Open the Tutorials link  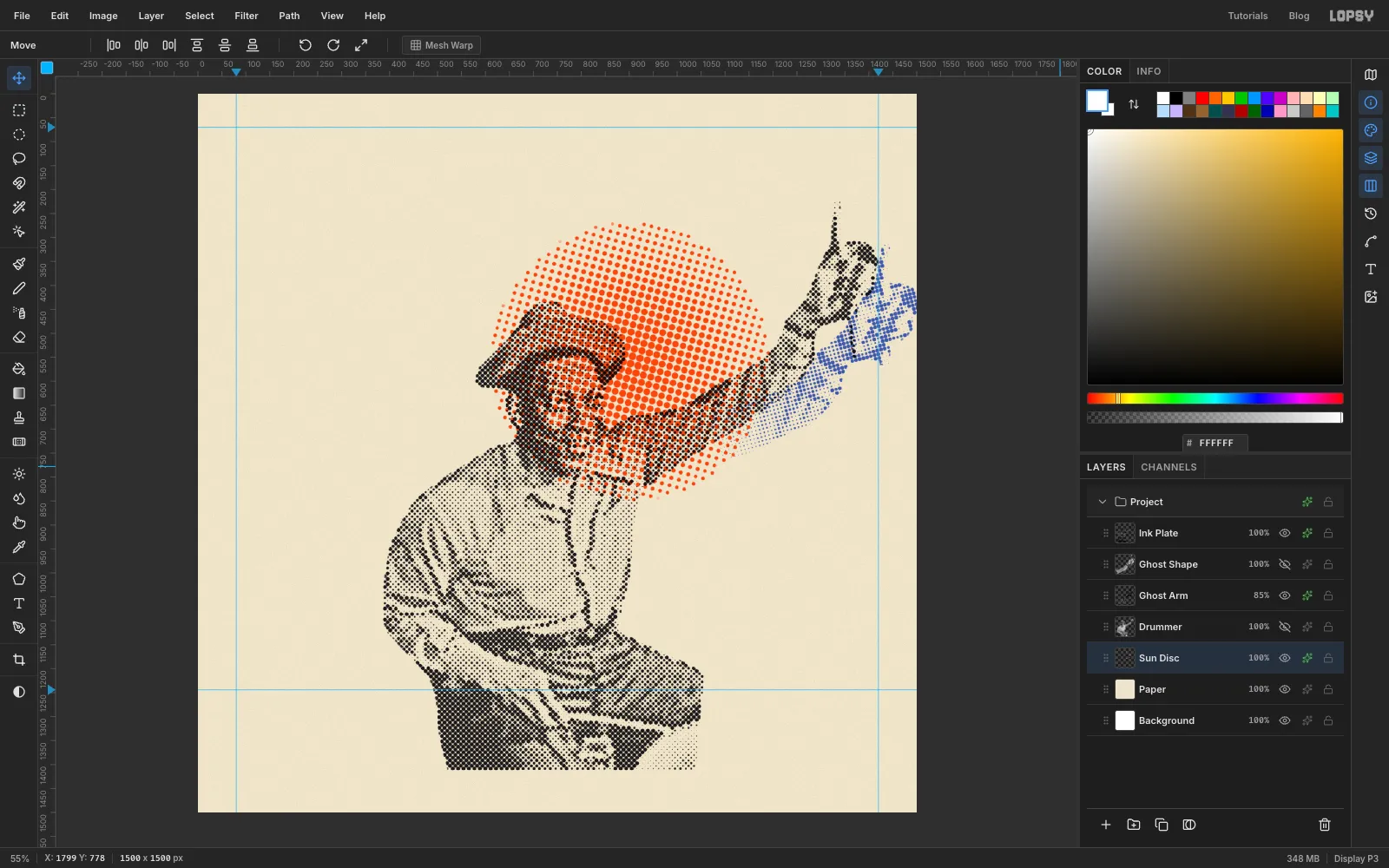[1247, 16]
